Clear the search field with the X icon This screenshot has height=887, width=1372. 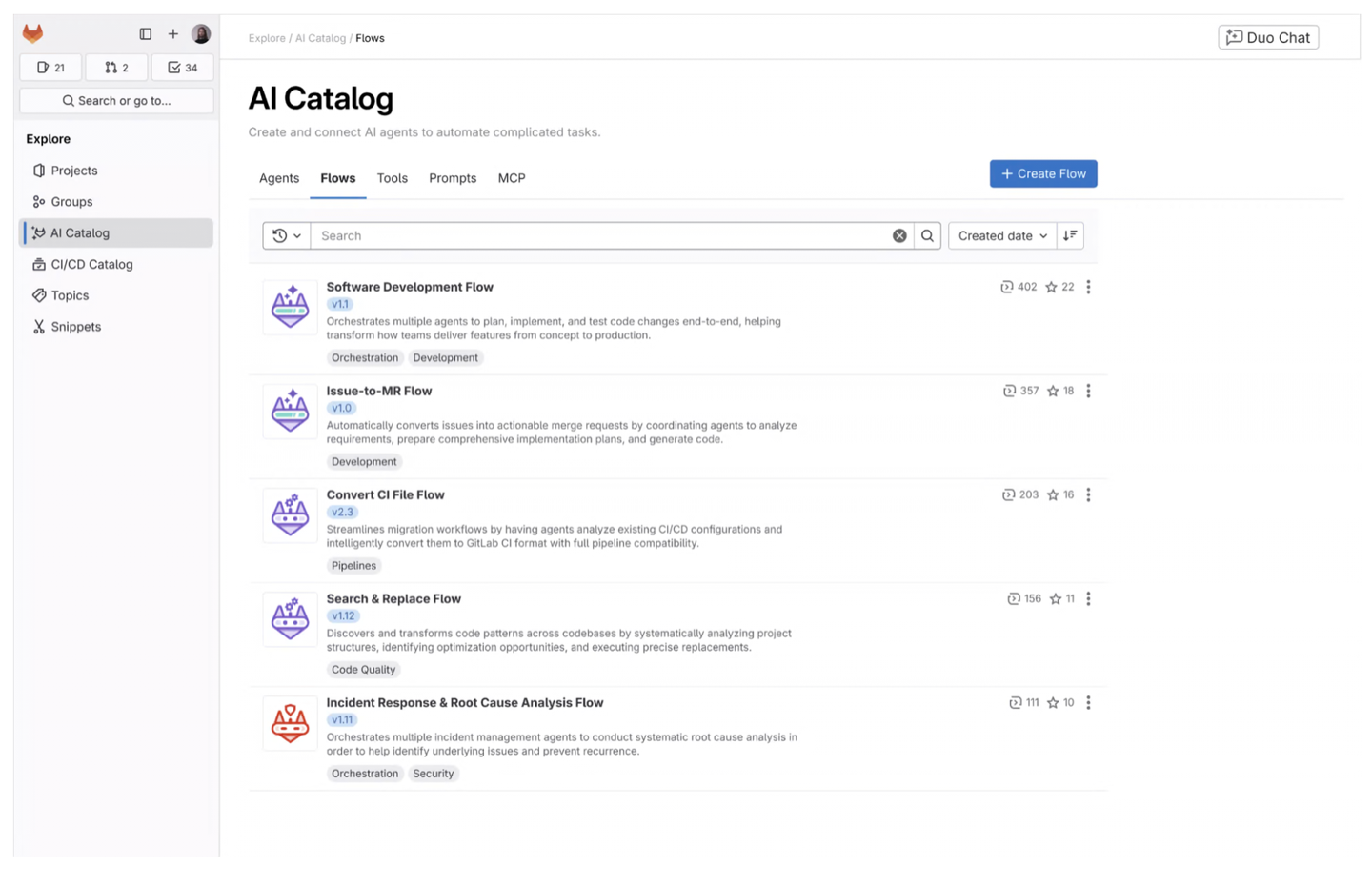[x=899, y=236]
